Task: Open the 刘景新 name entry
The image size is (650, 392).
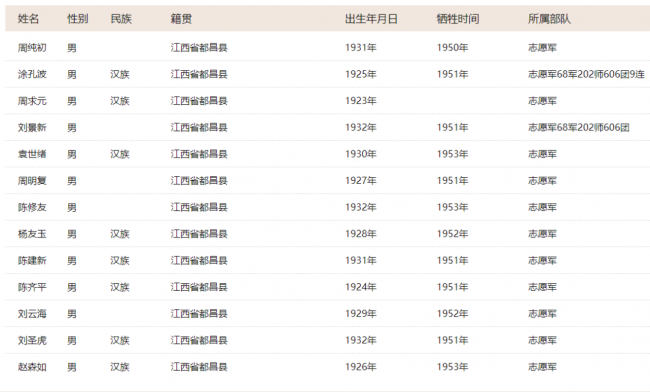Action: (32, 127)
